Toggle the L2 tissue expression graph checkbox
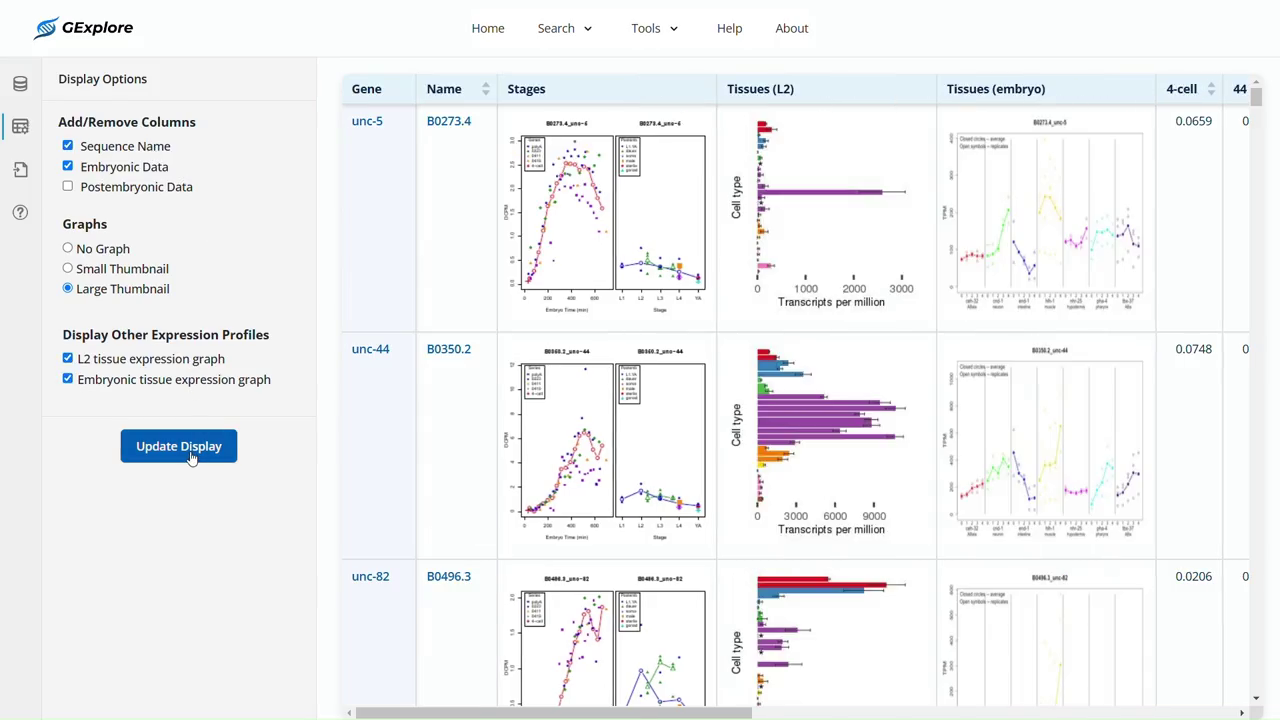 tap(68, 358)
